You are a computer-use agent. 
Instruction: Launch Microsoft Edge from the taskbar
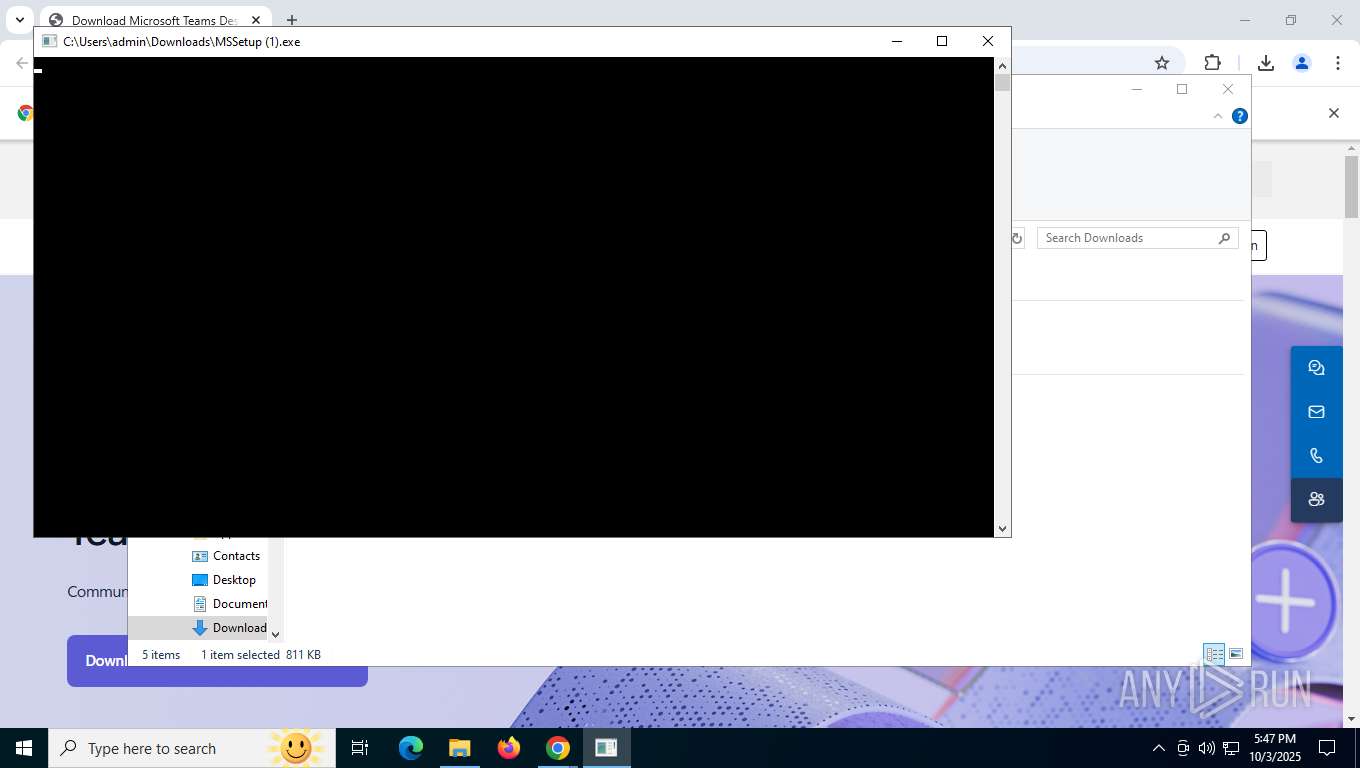click(x=411, y=748)
